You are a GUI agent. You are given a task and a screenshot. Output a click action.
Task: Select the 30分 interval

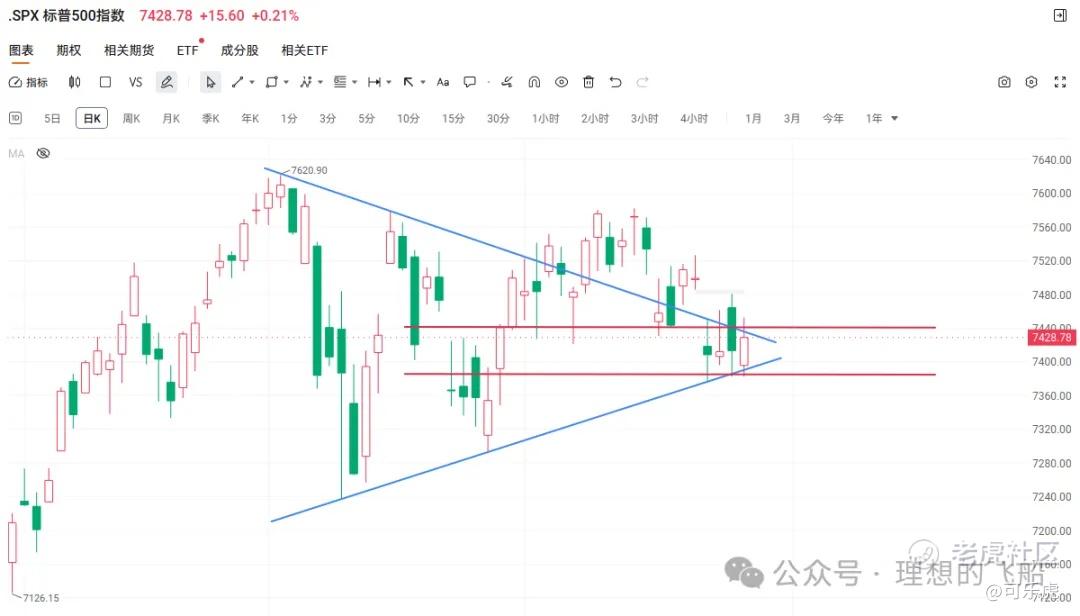pos(498,119)
